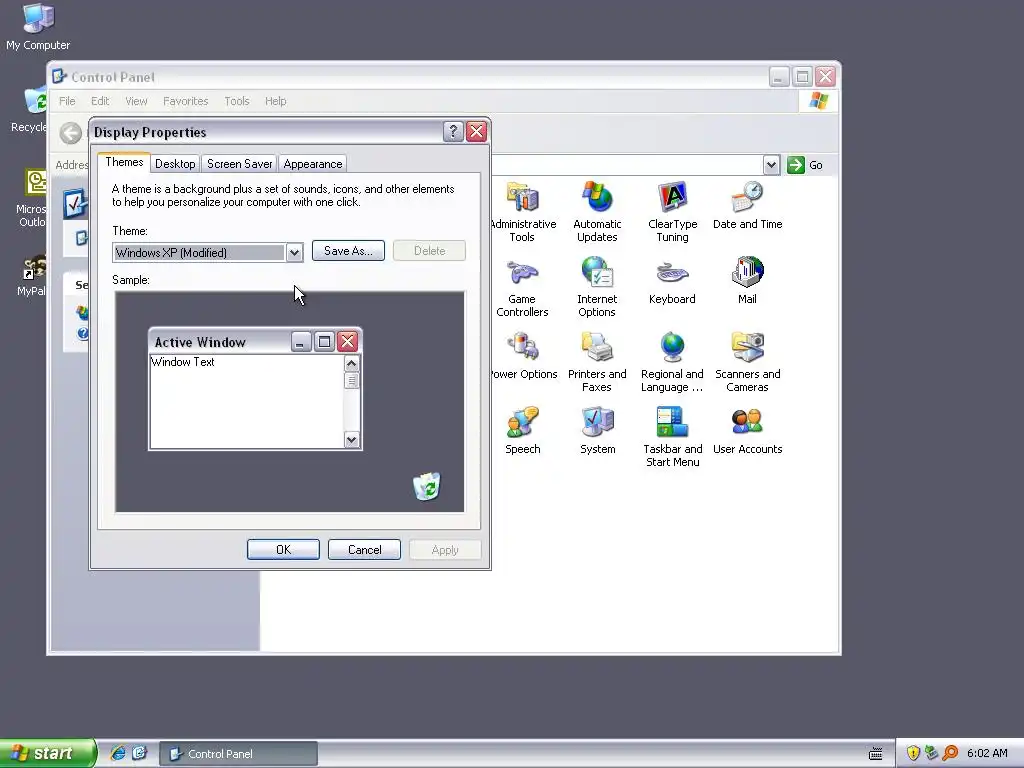Viewport: 1024px width, 768px height.
Task: Click the help question mark in Display Properties
Action: point(453,132)
